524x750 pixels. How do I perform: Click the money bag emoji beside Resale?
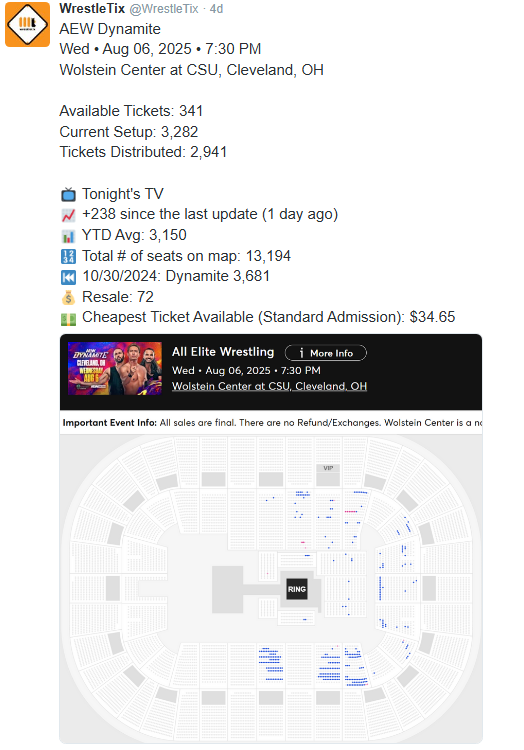tap(68, 298)
